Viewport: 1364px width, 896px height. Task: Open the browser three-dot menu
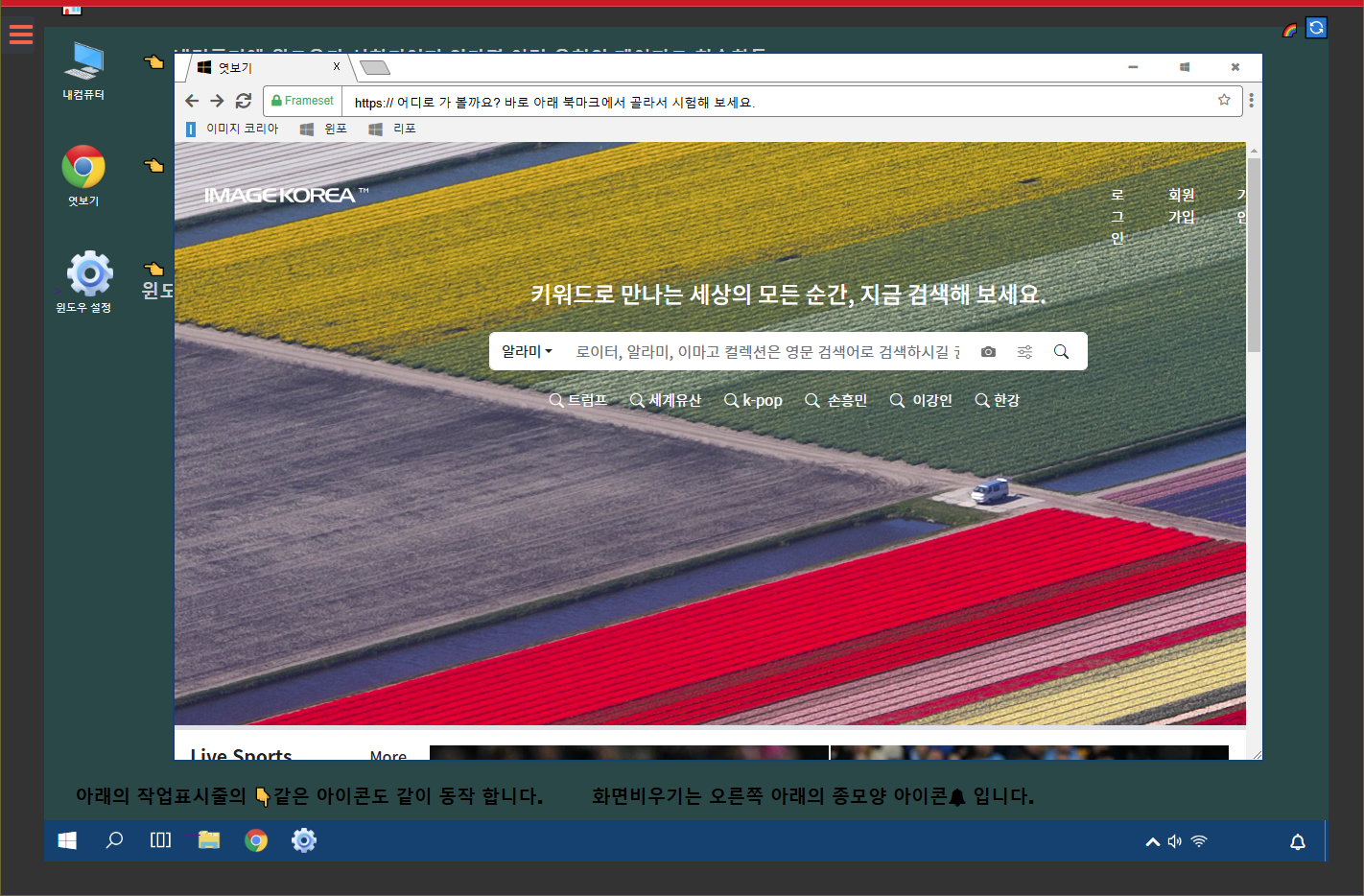pos(1251,100)
